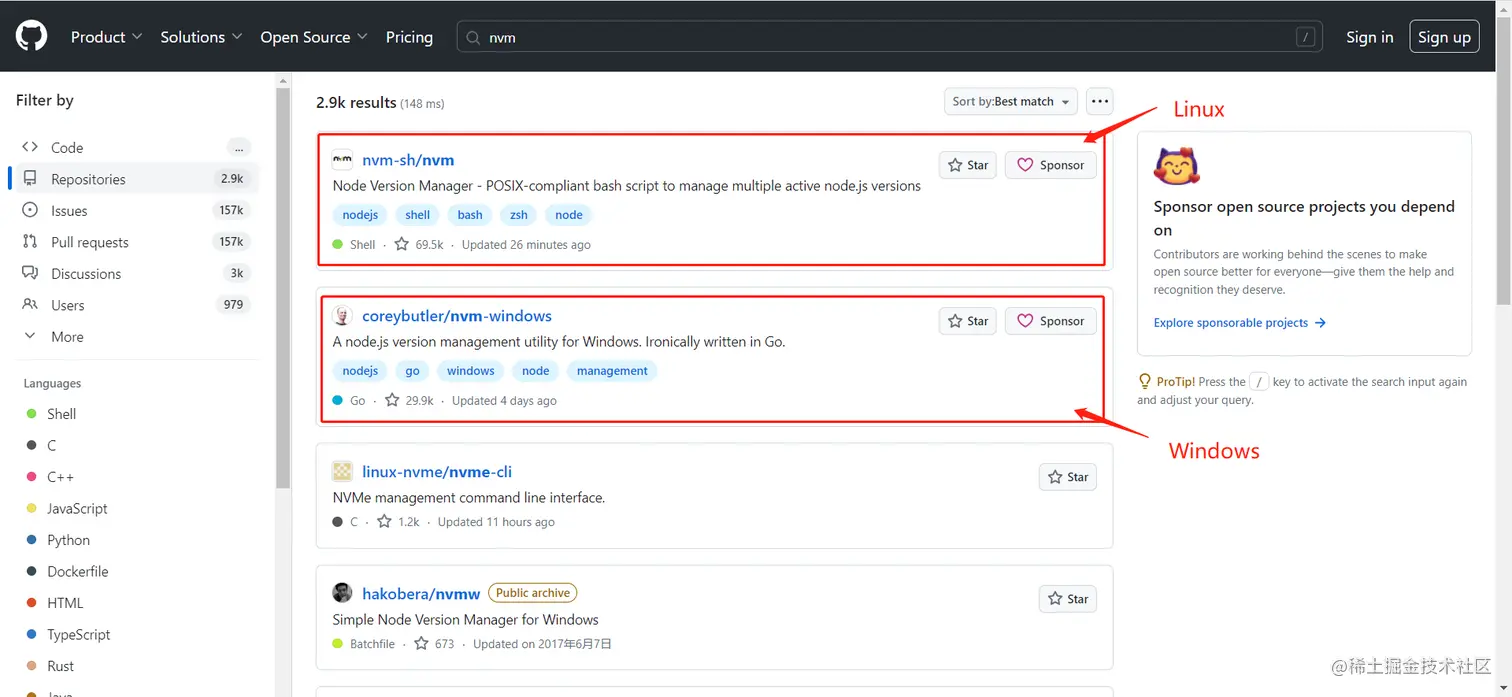Open the Code filter in sidebar
Screen dimensions: 1512x697
[x=134, y=147]
